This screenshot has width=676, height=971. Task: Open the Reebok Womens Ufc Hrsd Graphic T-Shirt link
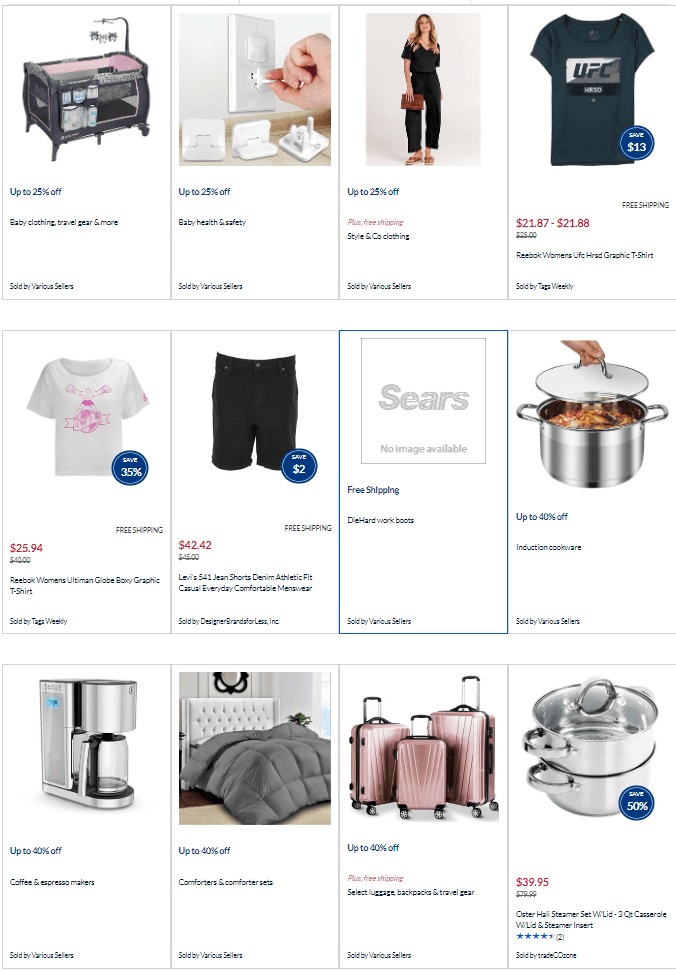click(584, 255)
